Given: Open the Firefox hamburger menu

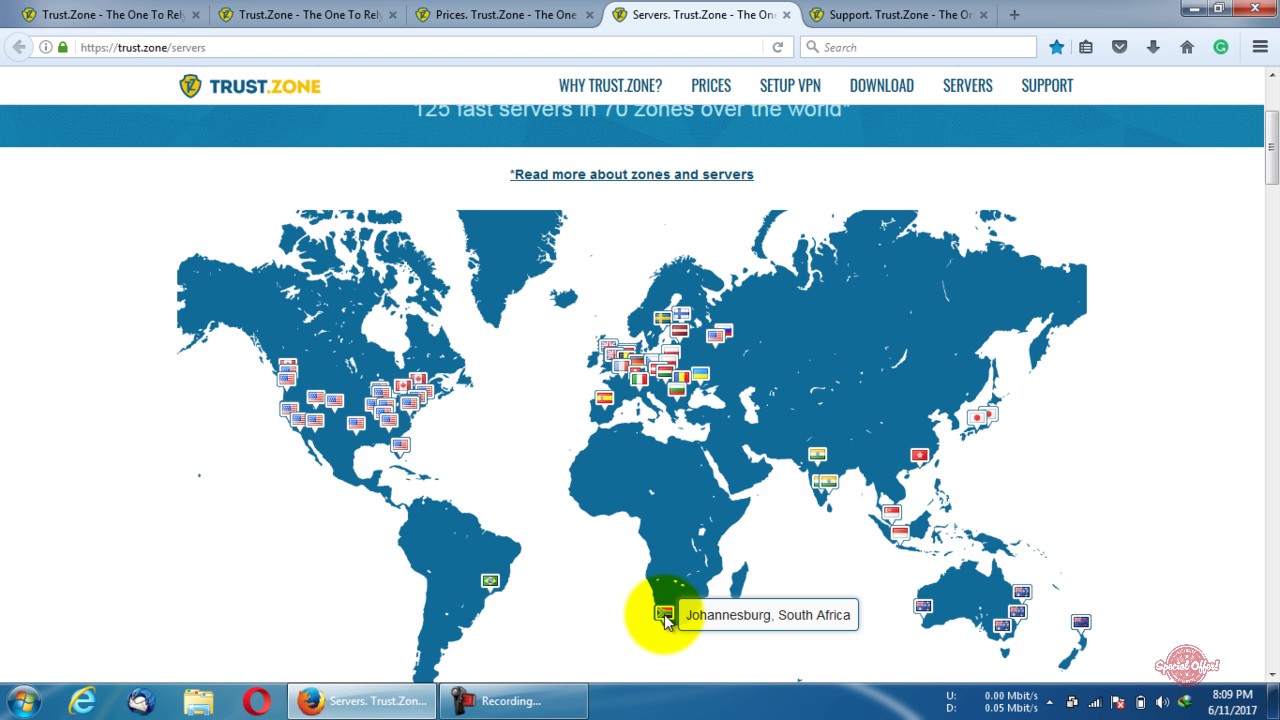Looking at the screenshot, I should pos(1260,47).
